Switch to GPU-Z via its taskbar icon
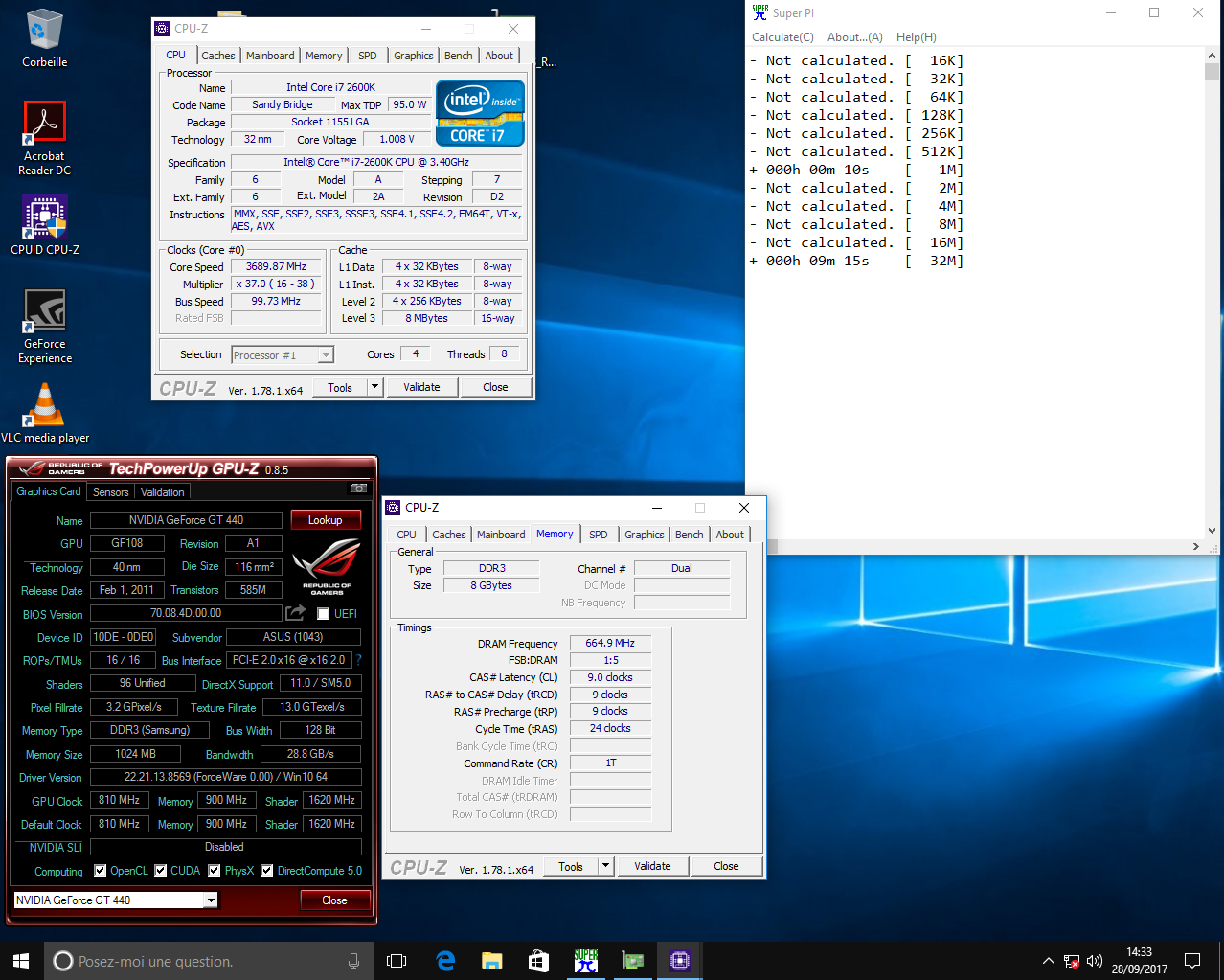The image size is (1224, 980). tap(633, 960)
